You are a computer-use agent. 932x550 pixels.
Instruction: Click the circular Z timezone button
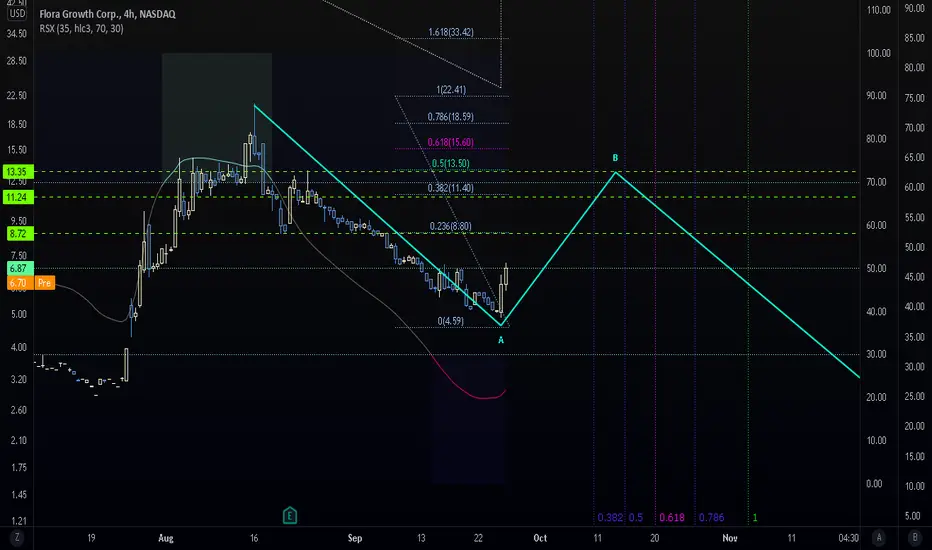click(17, 538)
